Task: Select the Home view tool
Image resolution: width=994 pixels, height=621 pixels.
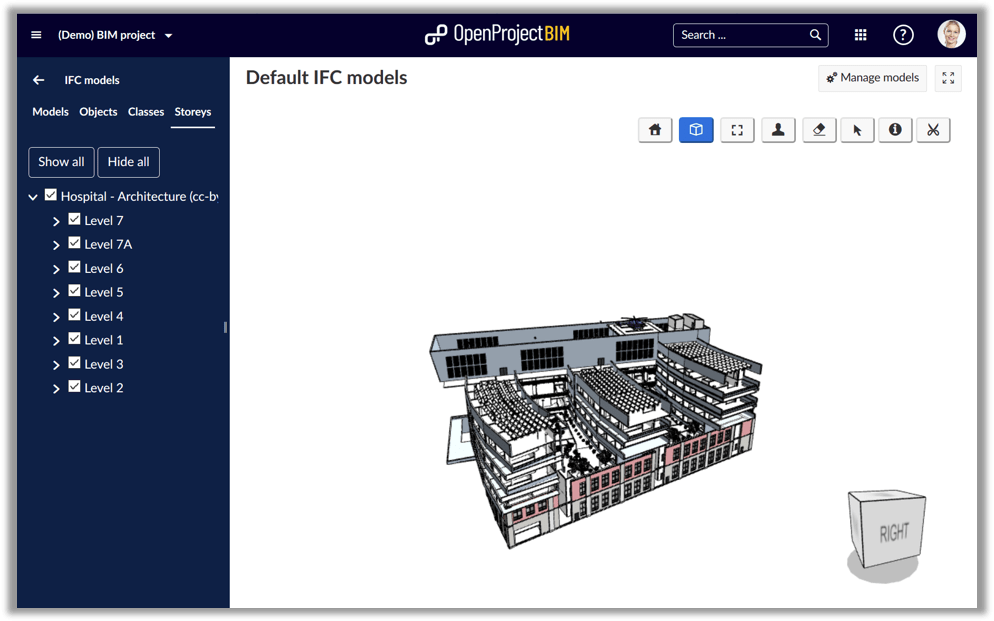Action: 655,129
